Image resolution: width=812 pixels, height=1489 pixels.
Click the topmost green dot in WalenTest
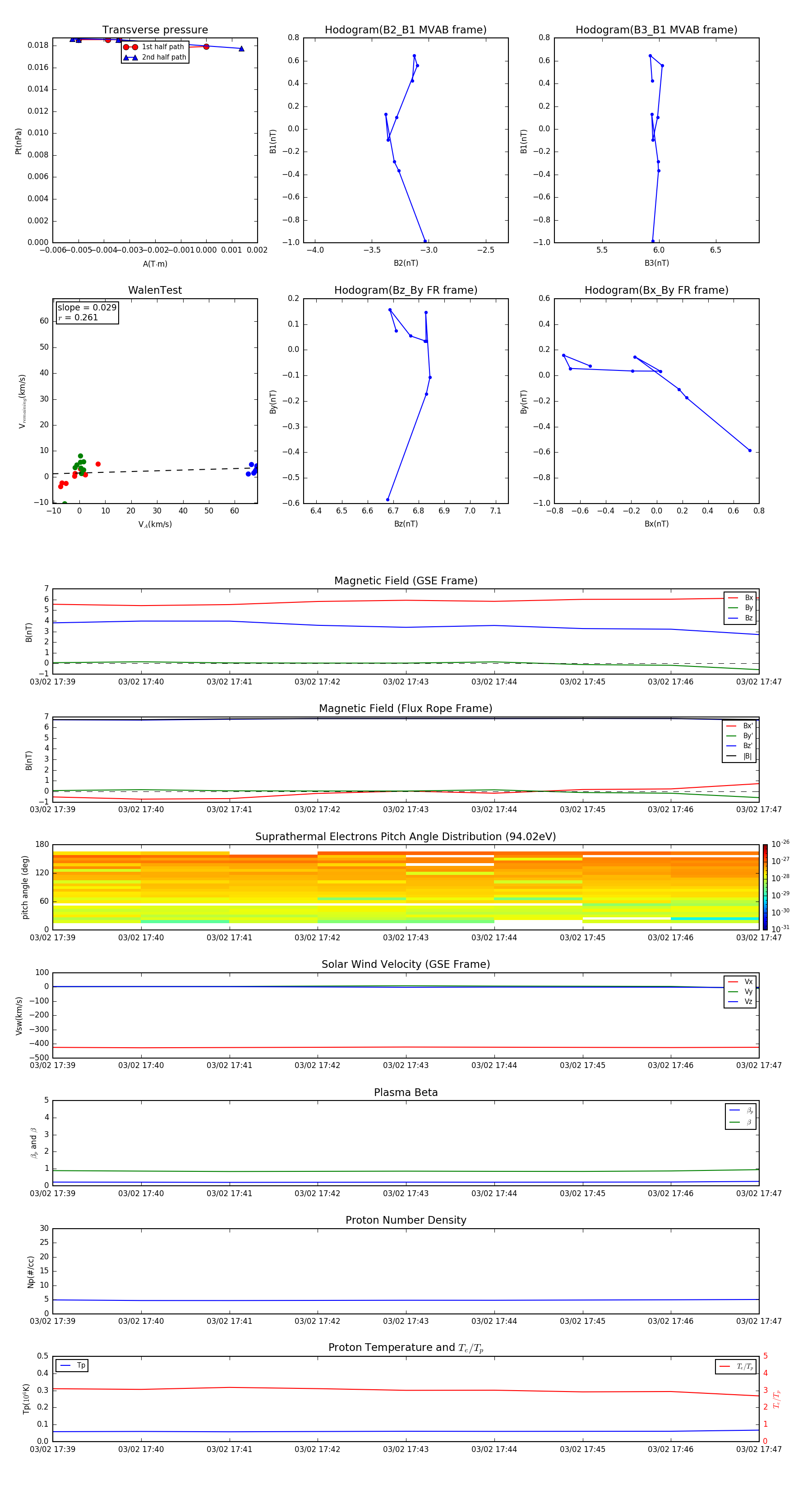tap(80, 455)
